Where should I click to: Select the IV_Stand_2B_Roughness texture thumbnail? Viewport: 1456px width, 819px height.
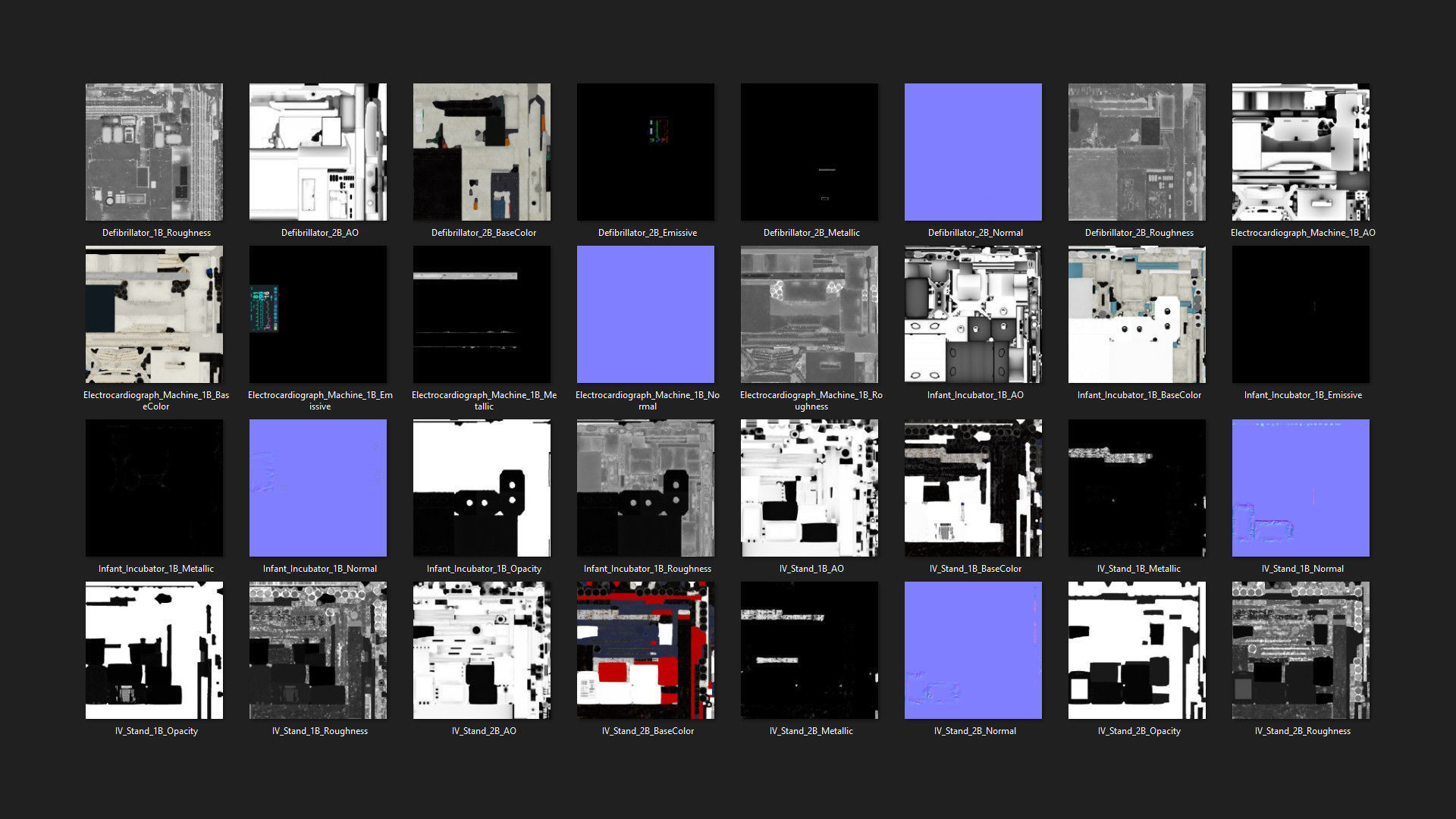pyautogui.click(x=1301, y=650)
